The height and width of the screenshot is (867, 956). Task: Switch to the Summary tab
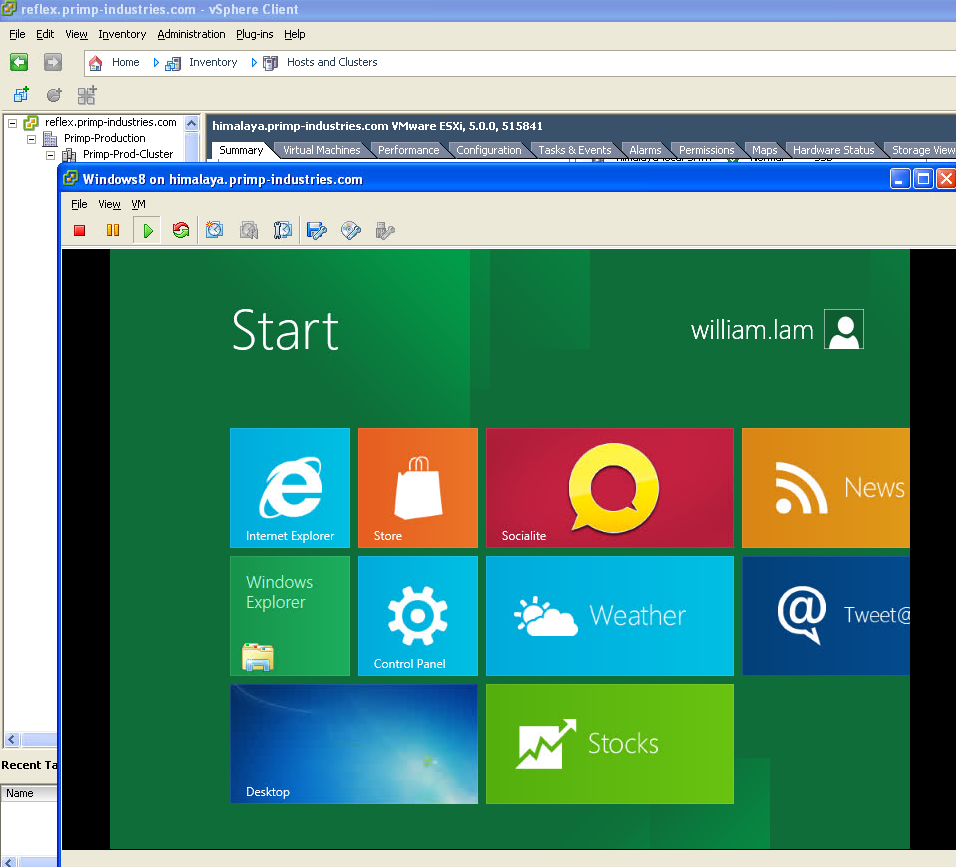coord(241,150)
